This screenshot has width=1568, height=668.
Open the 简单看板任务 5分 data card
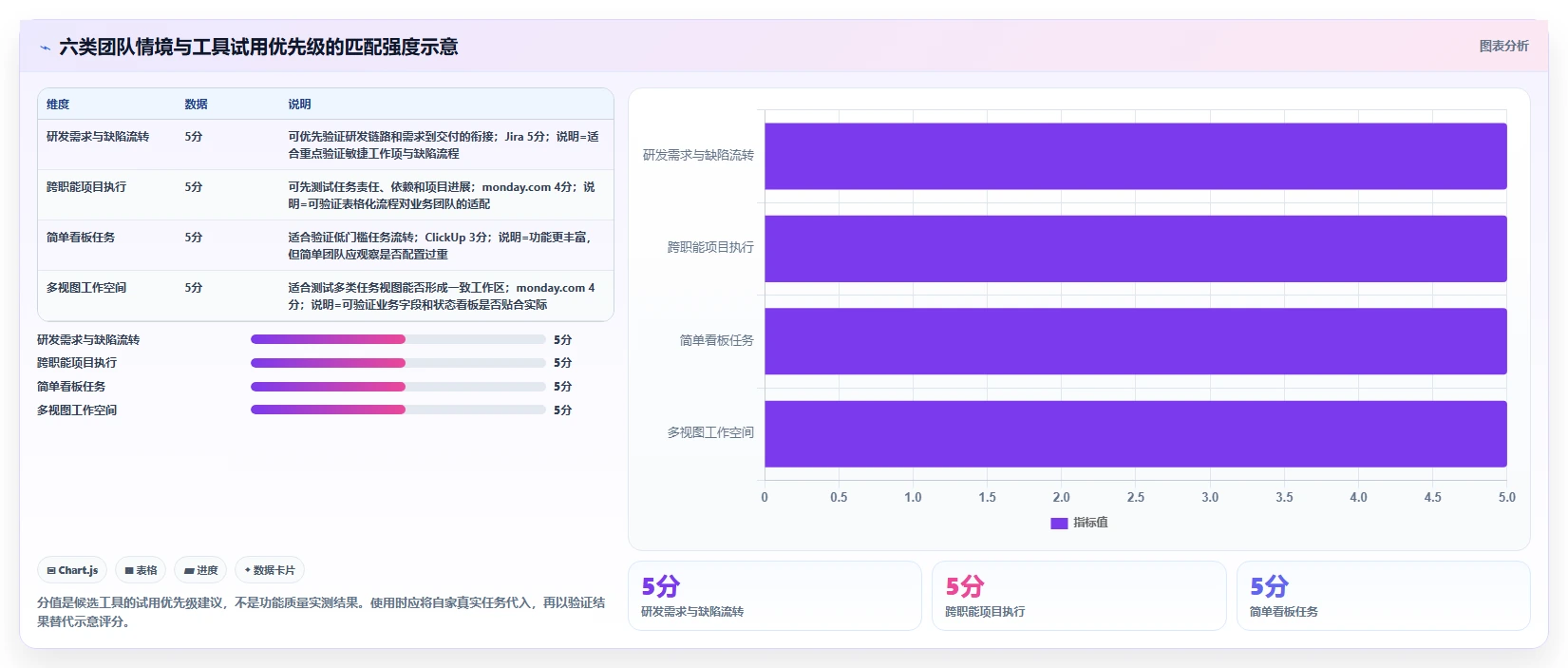point(1384,596)
